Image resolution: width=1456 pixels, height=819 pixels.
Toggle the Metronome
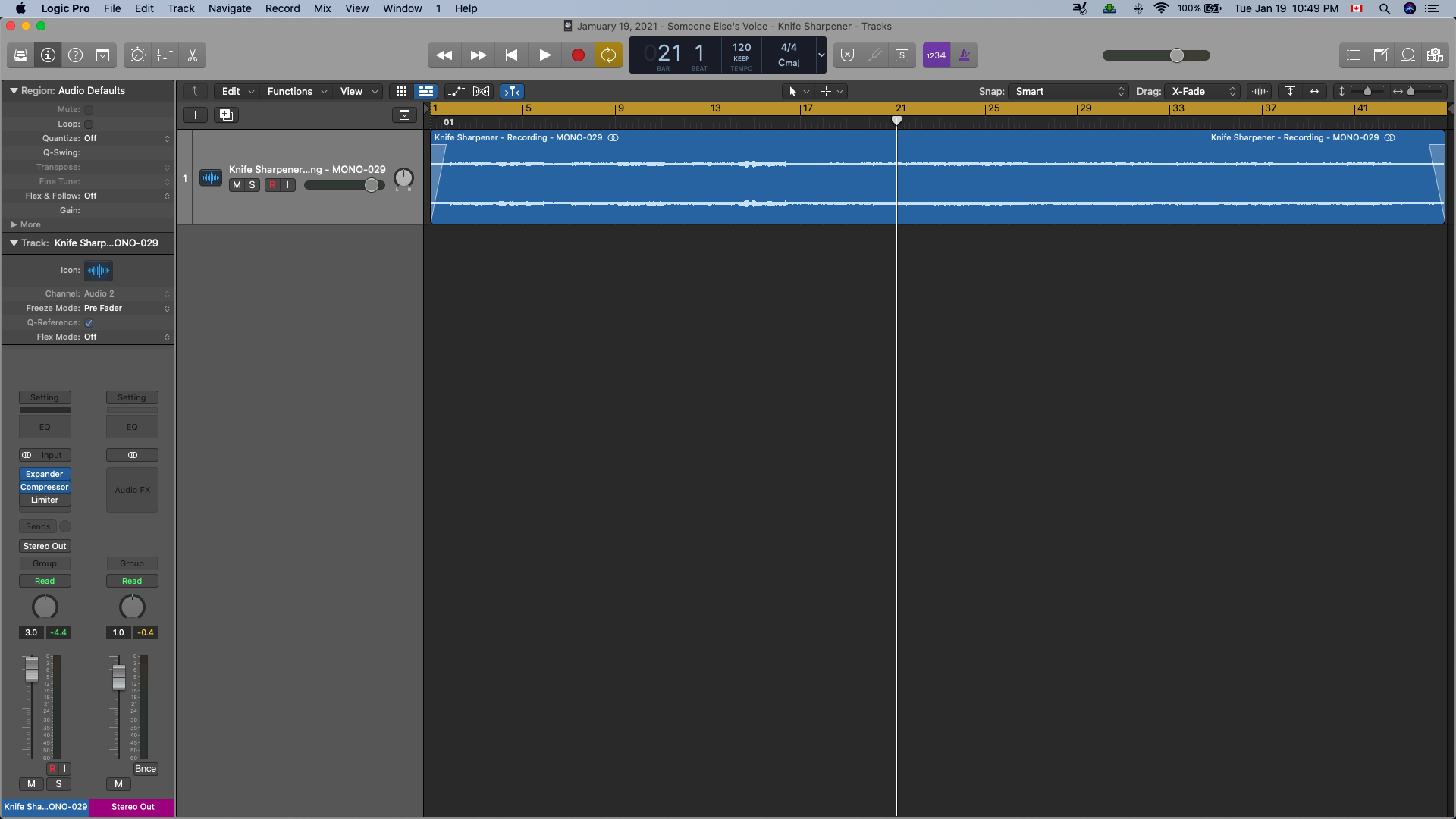(x=965, y=55)
